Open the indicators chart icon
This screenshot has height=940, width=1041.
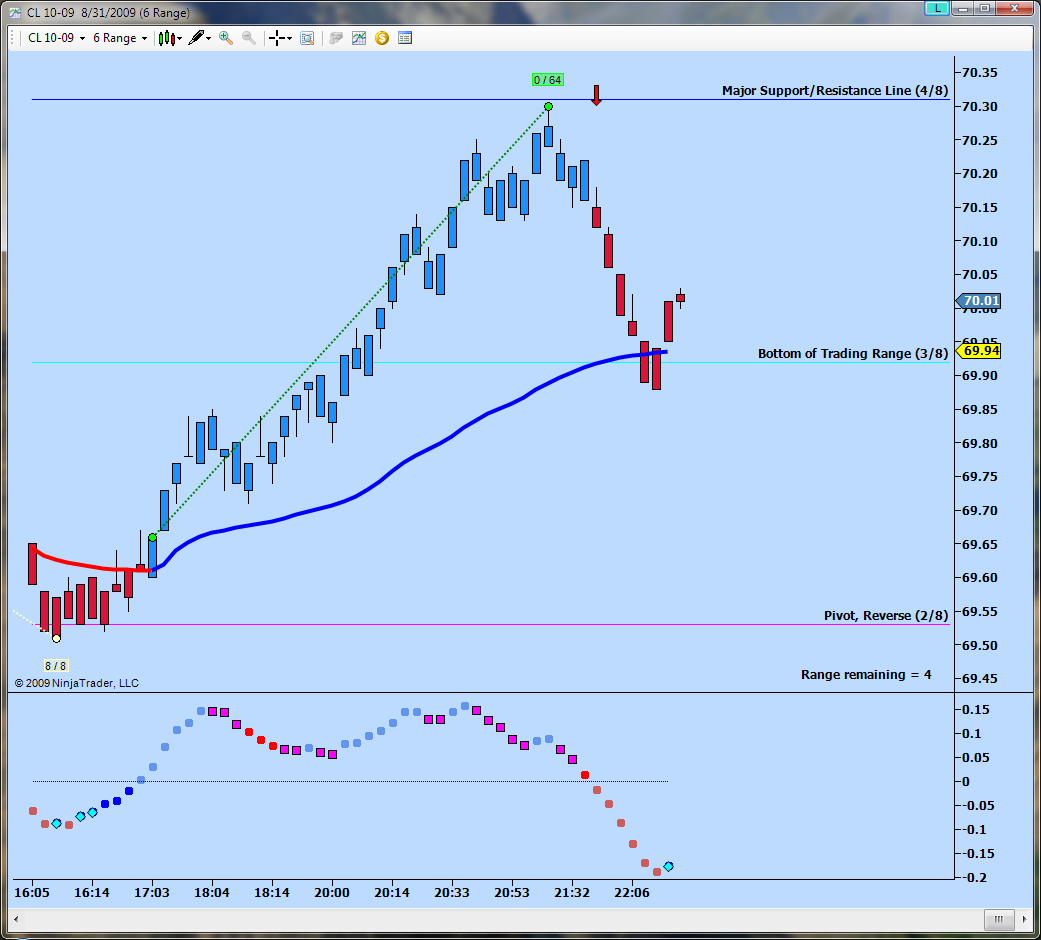click(359, 39)
